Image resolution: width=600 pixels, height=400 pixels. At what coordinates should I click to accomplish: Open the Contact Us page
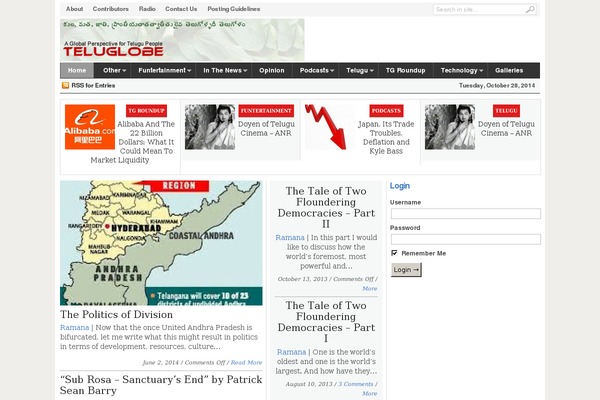(181, 9)
